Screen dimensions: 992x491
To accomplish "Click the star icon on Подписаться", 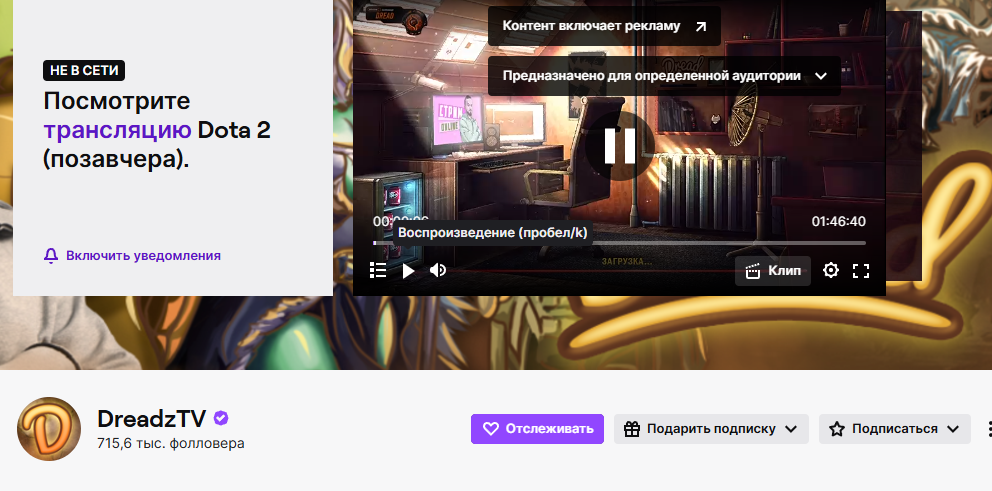I will [x=836, y=429].
